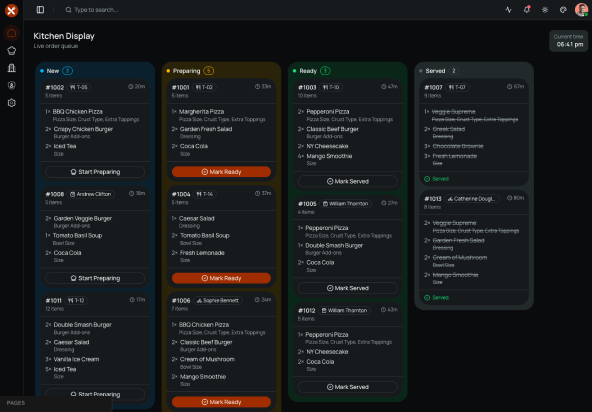592x412 pixels.
Task: Toggle the sidebar panel icon
Action: pyautogui.click(x=40, y=10)
